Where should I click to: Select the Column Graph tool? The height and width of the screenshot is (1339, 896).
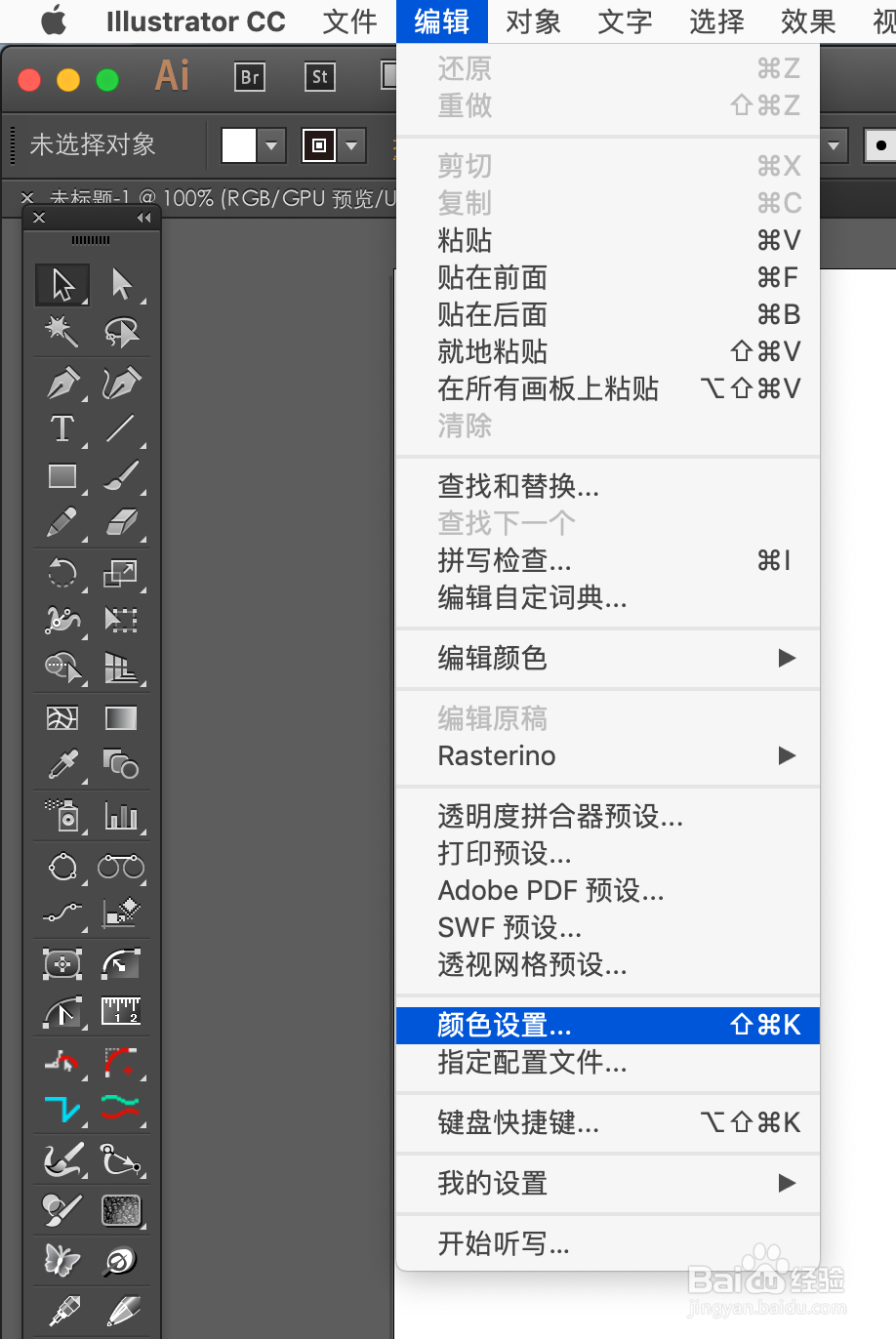(x=121, y=815)
